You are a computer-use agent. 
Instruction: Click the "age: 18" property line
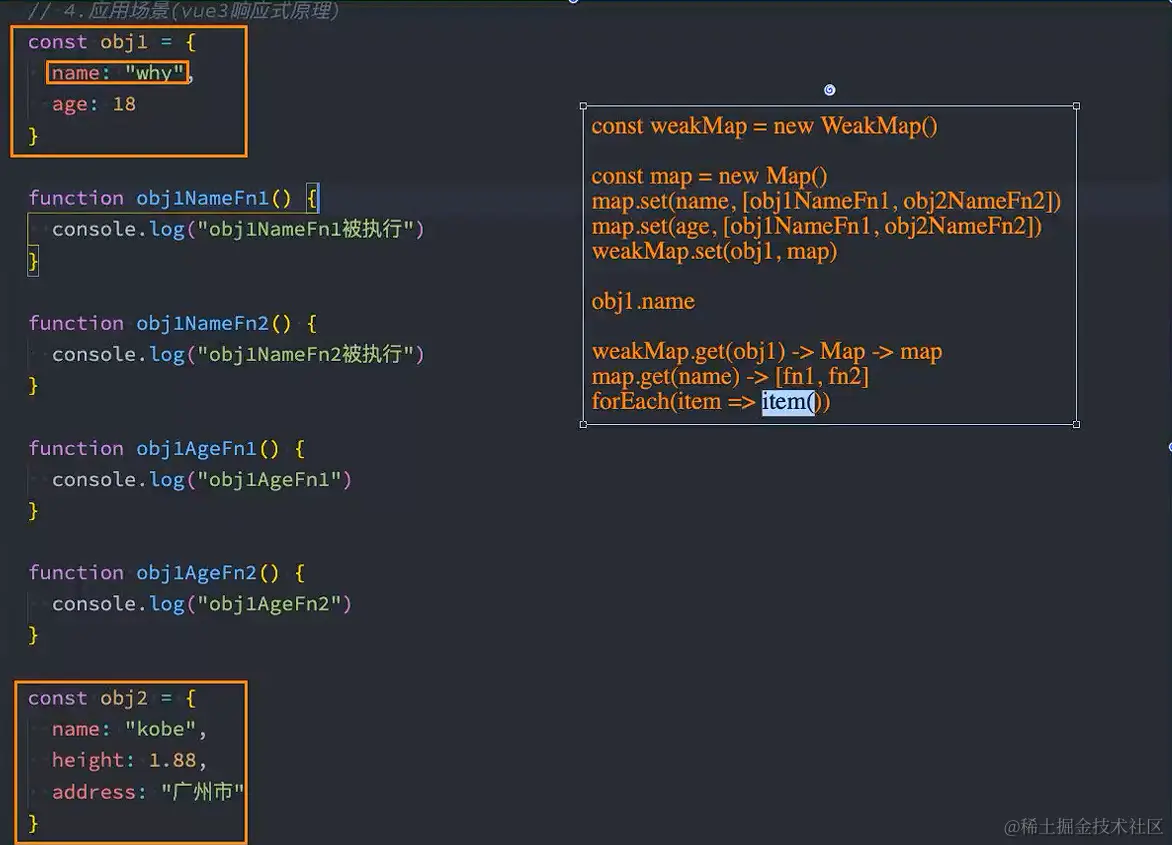click(x=93, y=104)
